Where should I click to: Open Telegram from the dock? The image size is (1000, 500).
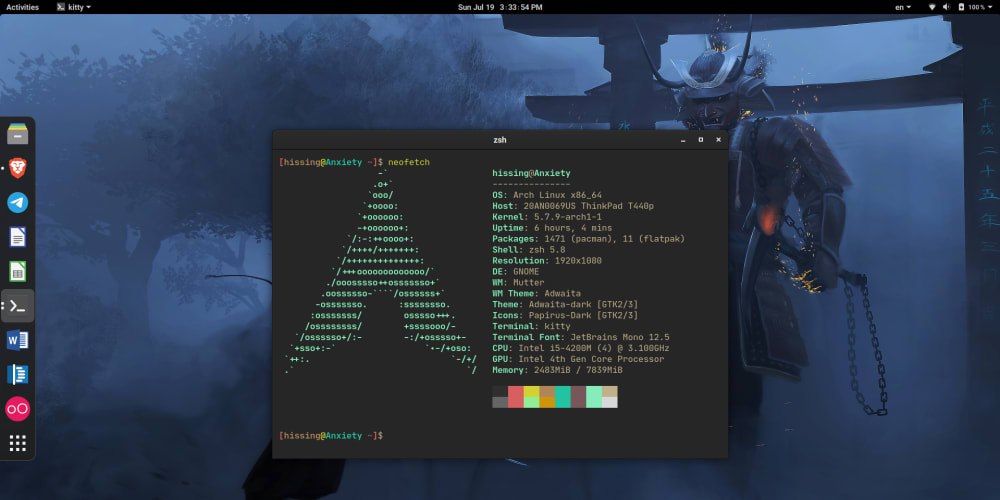18,203
